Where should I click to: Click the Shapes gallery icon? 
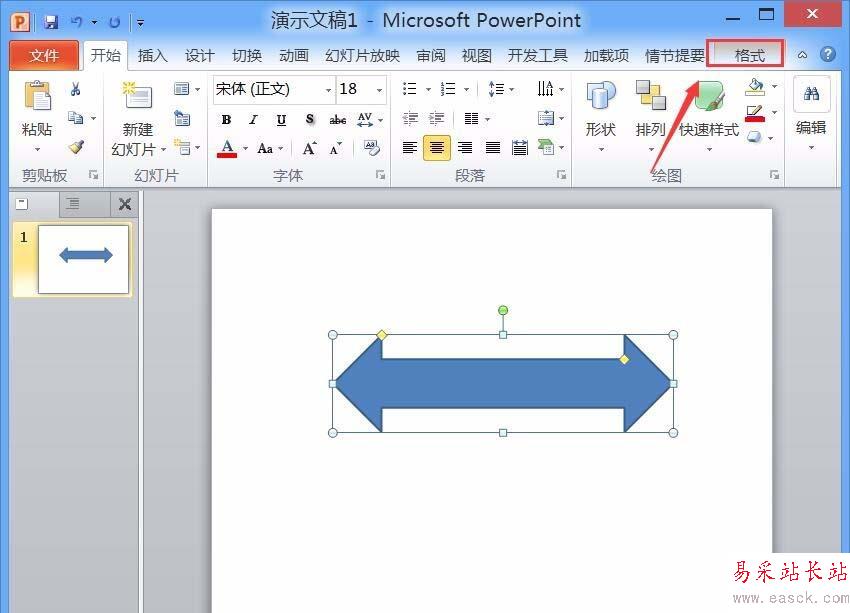tap(601, 95)
